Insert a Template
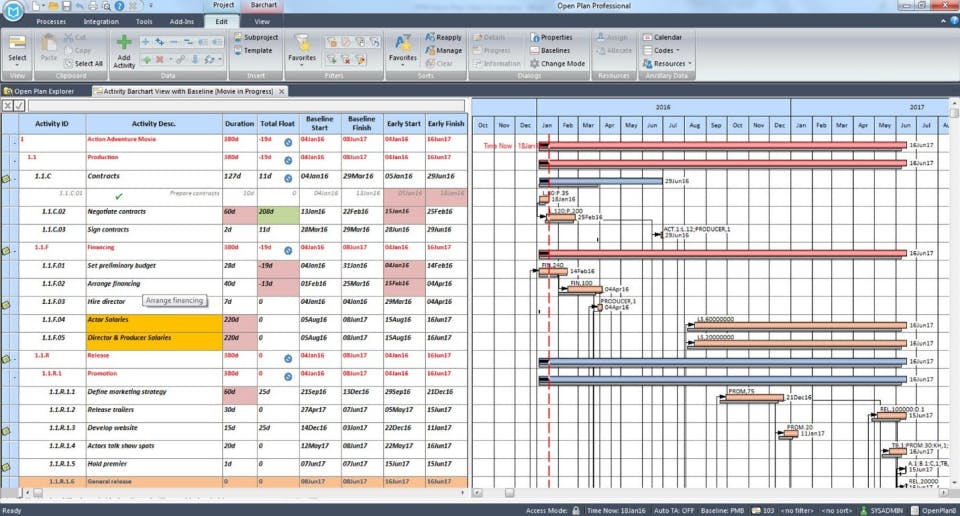The image size is (960, 516). point(253,50)
